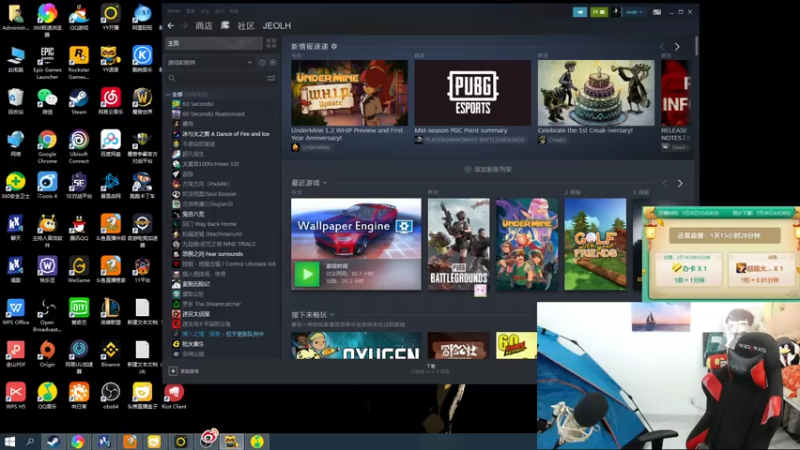The width and height of the screenshot is (800, 450).
Task: Open the Oxygen Not Included card
Action: click(x=356, y=345)
